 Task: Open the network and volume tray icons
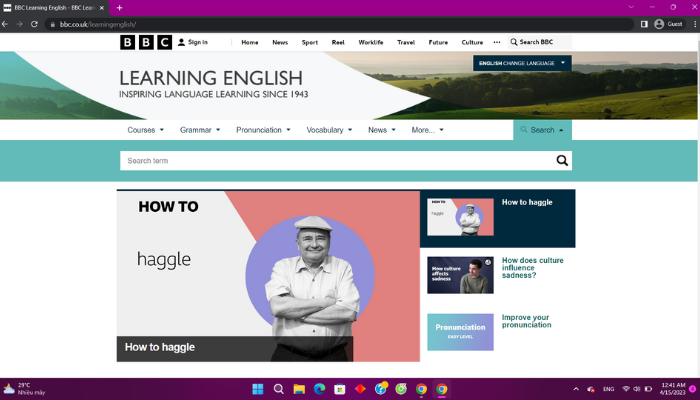click(637, 389)
